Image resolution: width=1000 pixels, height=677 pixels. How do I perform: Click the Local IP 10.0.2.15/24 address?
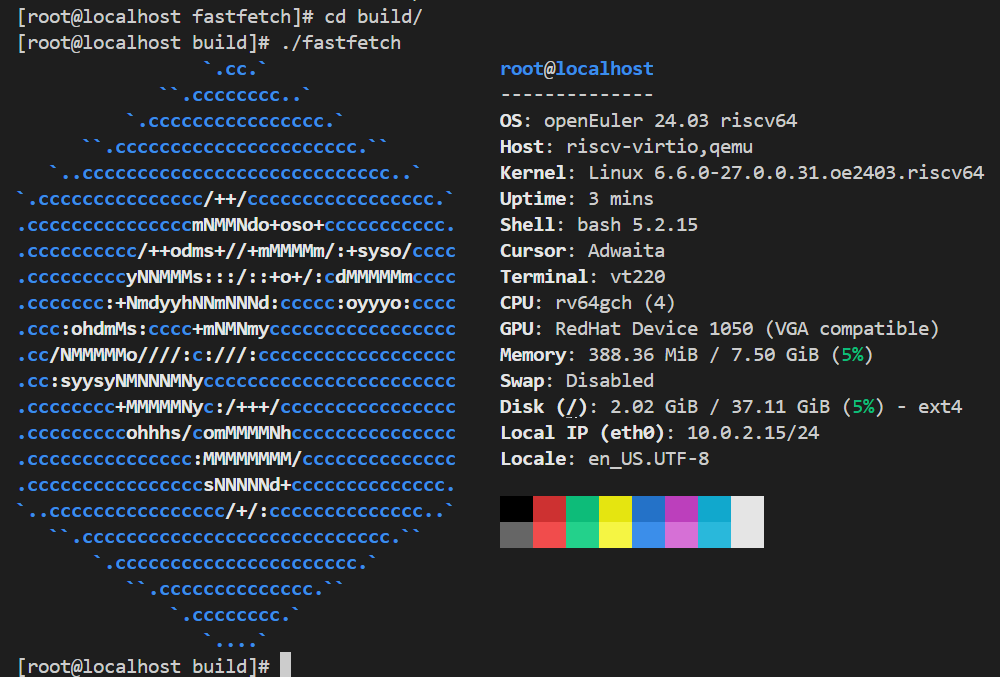(x=738, y=433)
